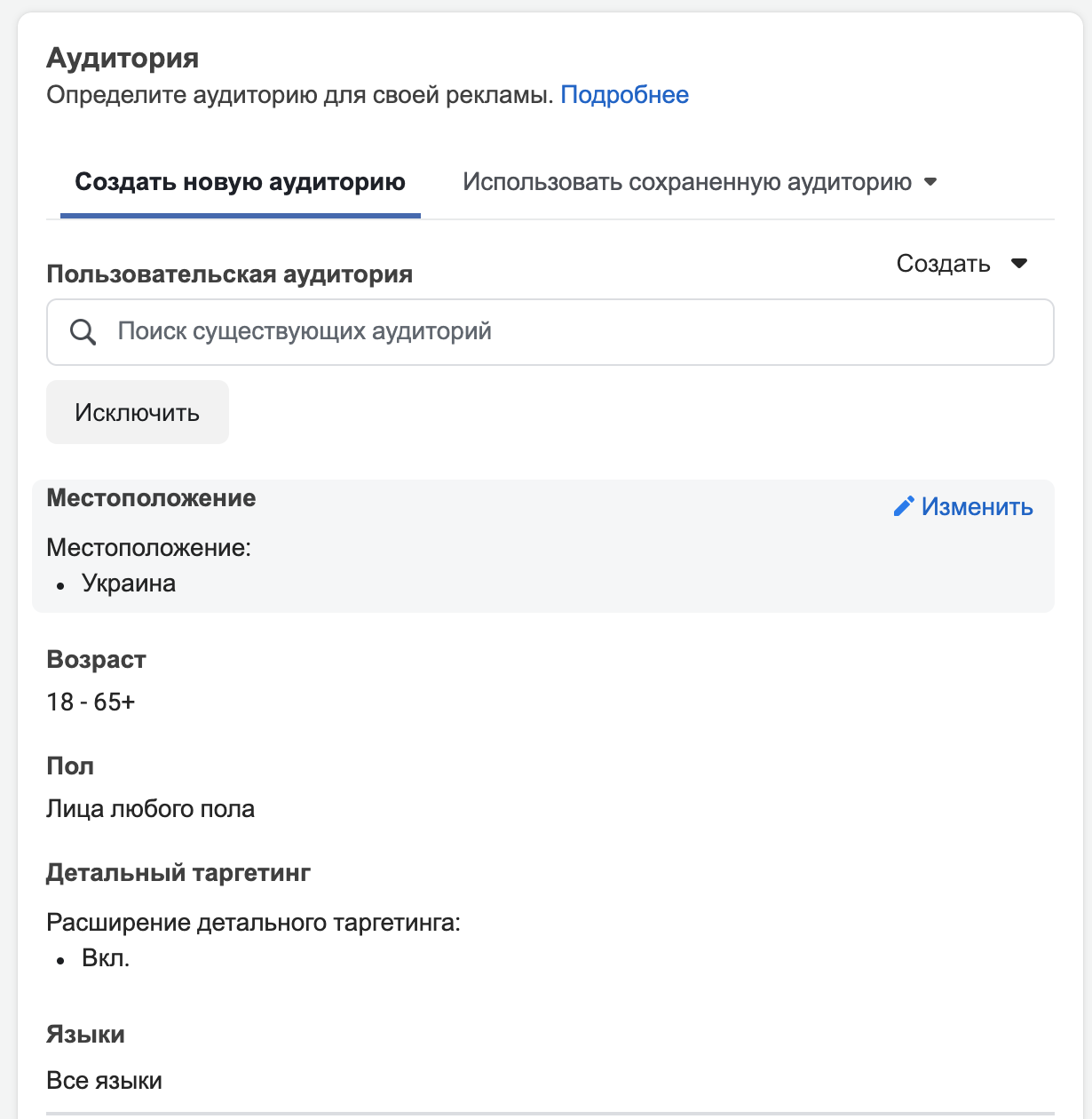Click the magnifier icon in audience search

coord(83,332)
